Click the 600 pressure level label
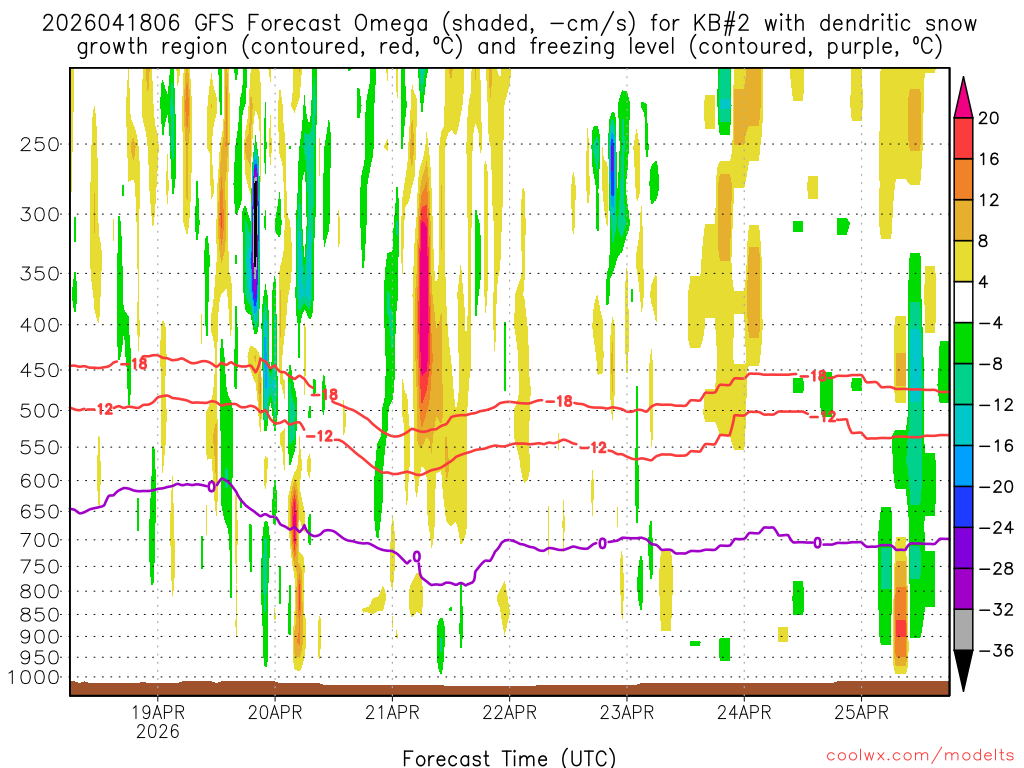 click(40, 481)
